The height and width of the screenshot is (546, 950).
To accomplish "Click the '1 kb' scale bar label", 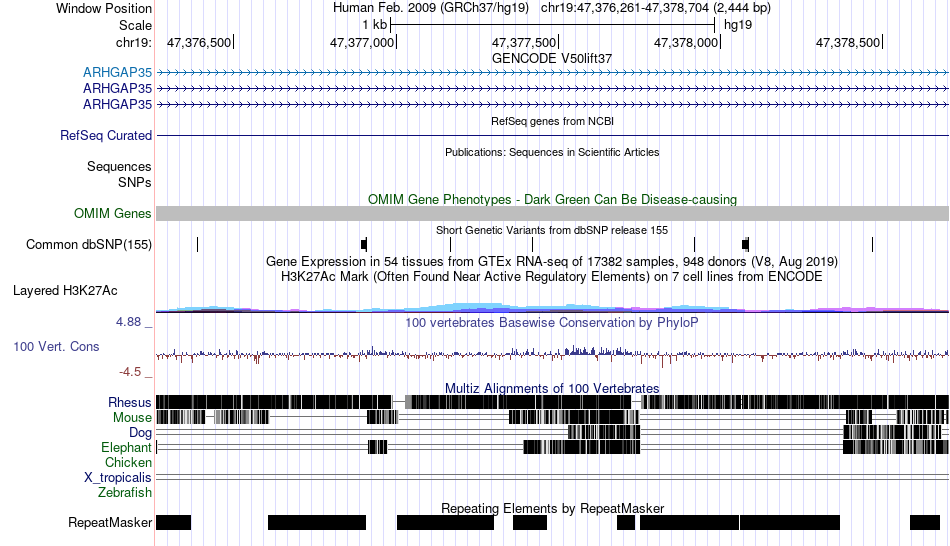I will pyautogui.click(x=374, y=25).
